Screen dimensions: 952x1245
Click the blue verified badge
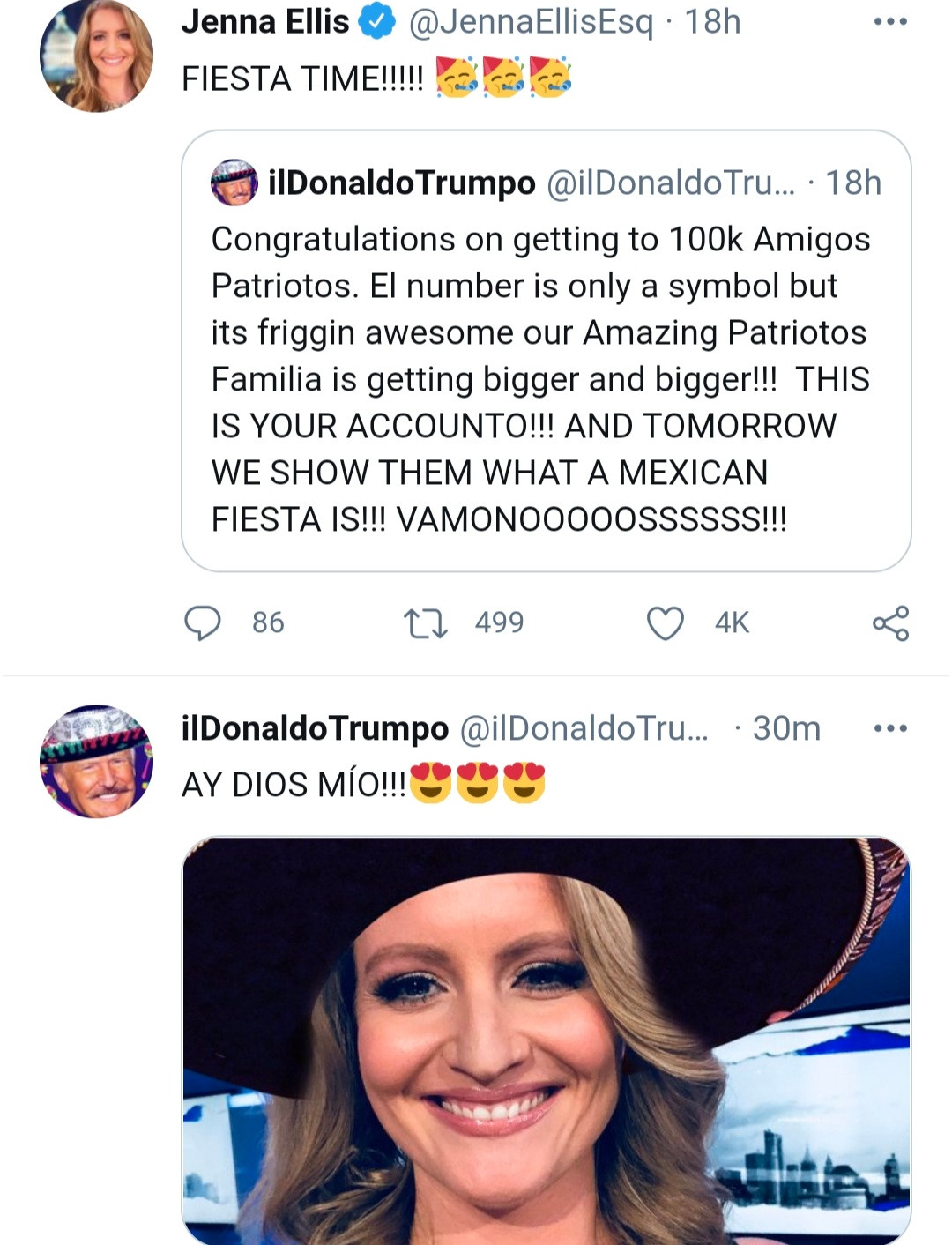(x=377, y=22)
